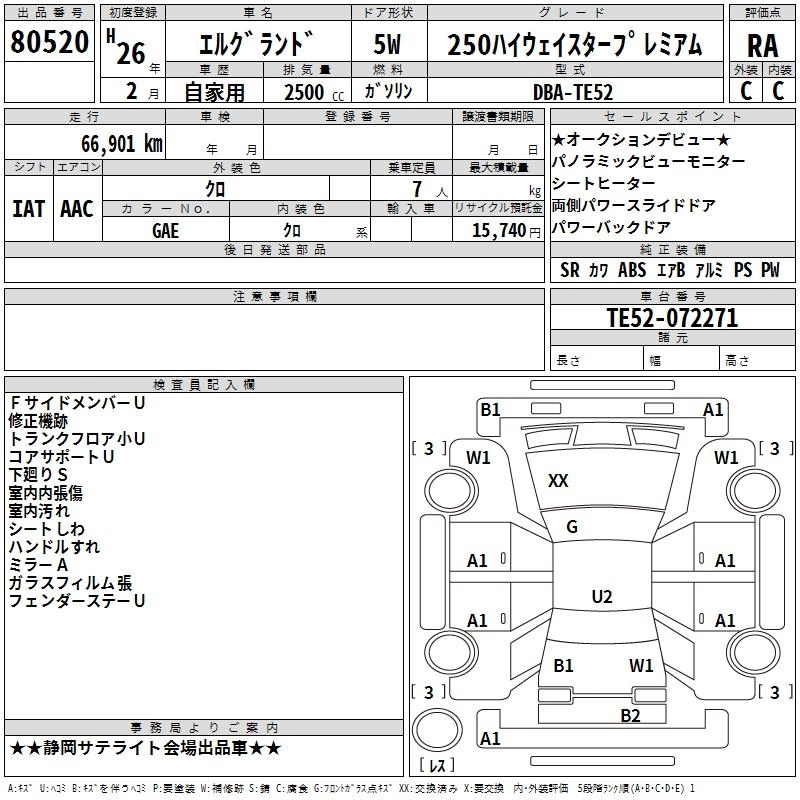Image resolution: width=800 pixels, height=800 pixels.
Task: Click the lot number 80520
Action: (49, 43)
